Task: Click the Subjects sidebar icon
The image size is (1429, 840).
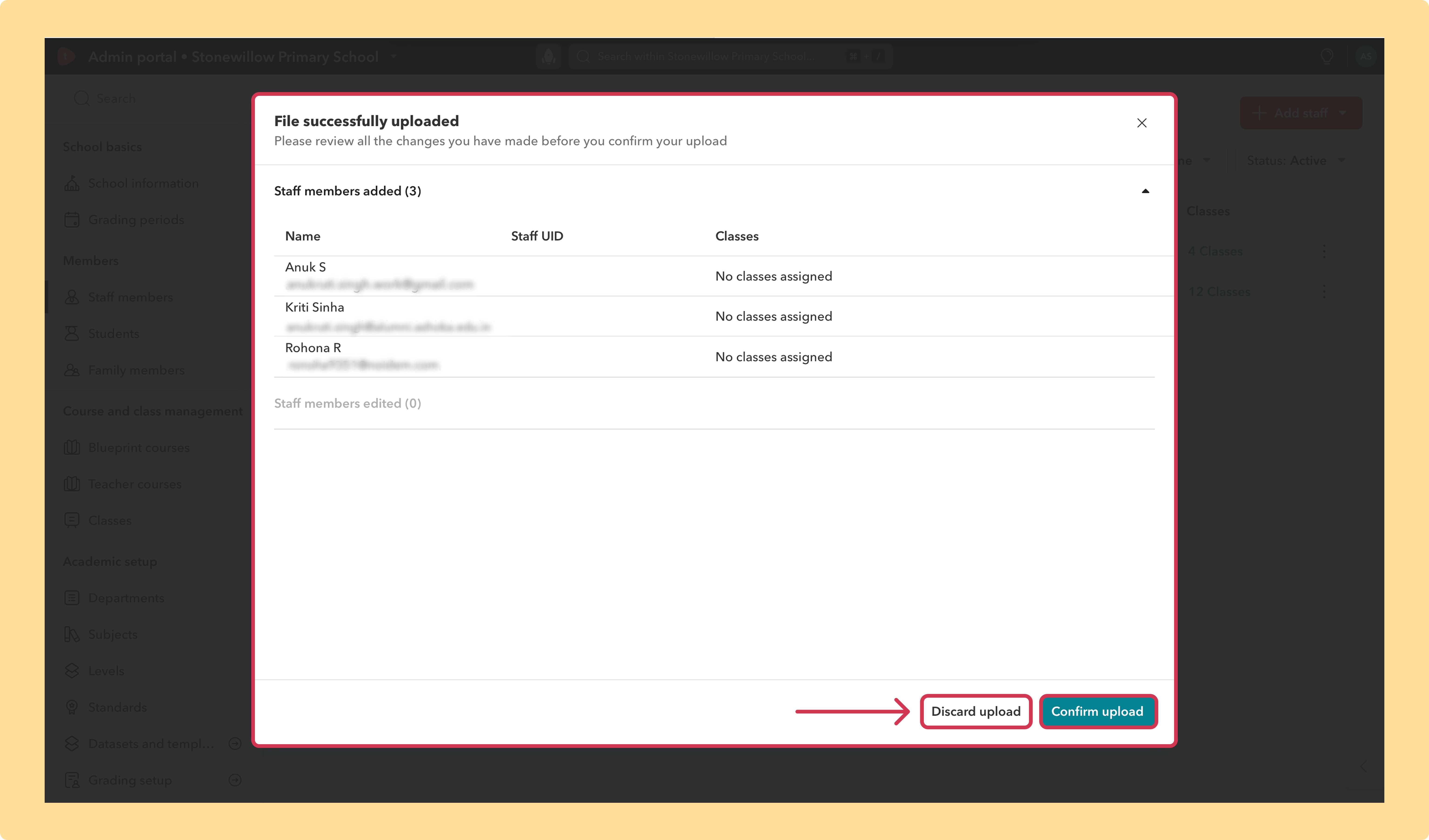Action: tap(72, 634)
